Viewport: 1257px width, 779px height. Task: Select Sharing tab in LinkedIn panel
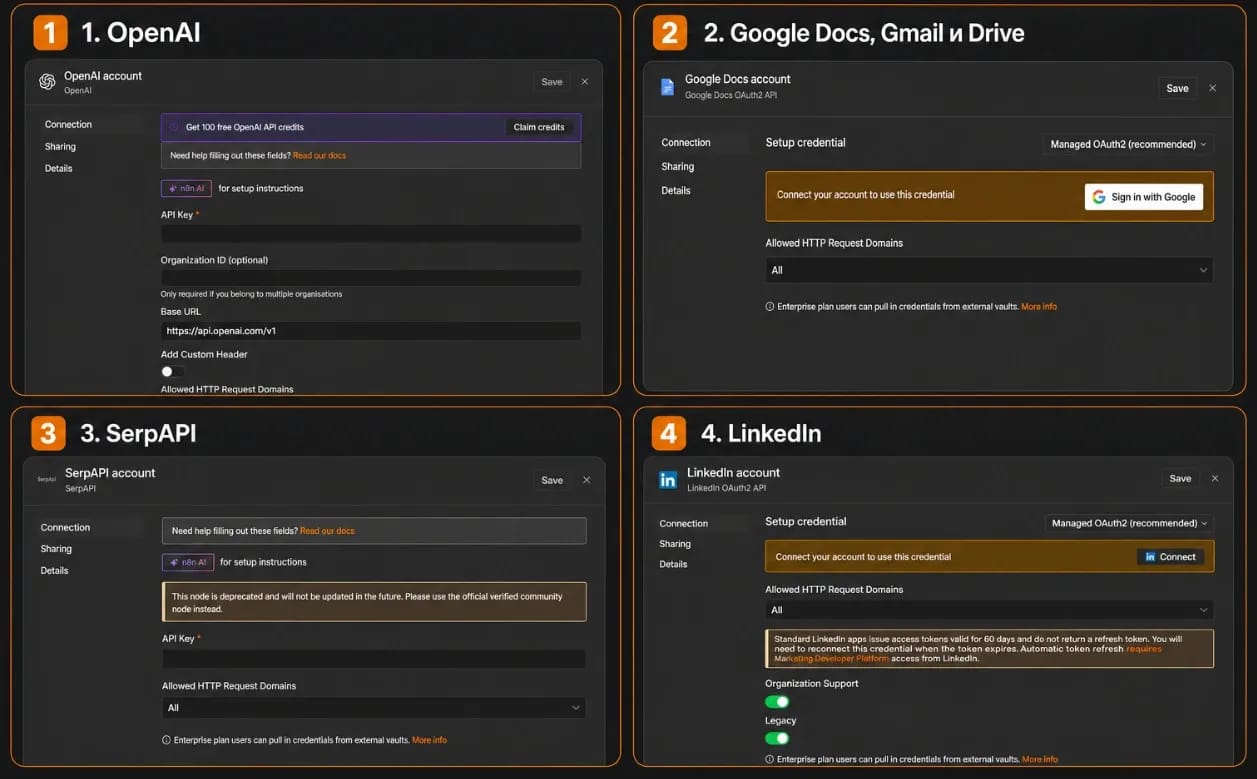[x=675, y=544]
